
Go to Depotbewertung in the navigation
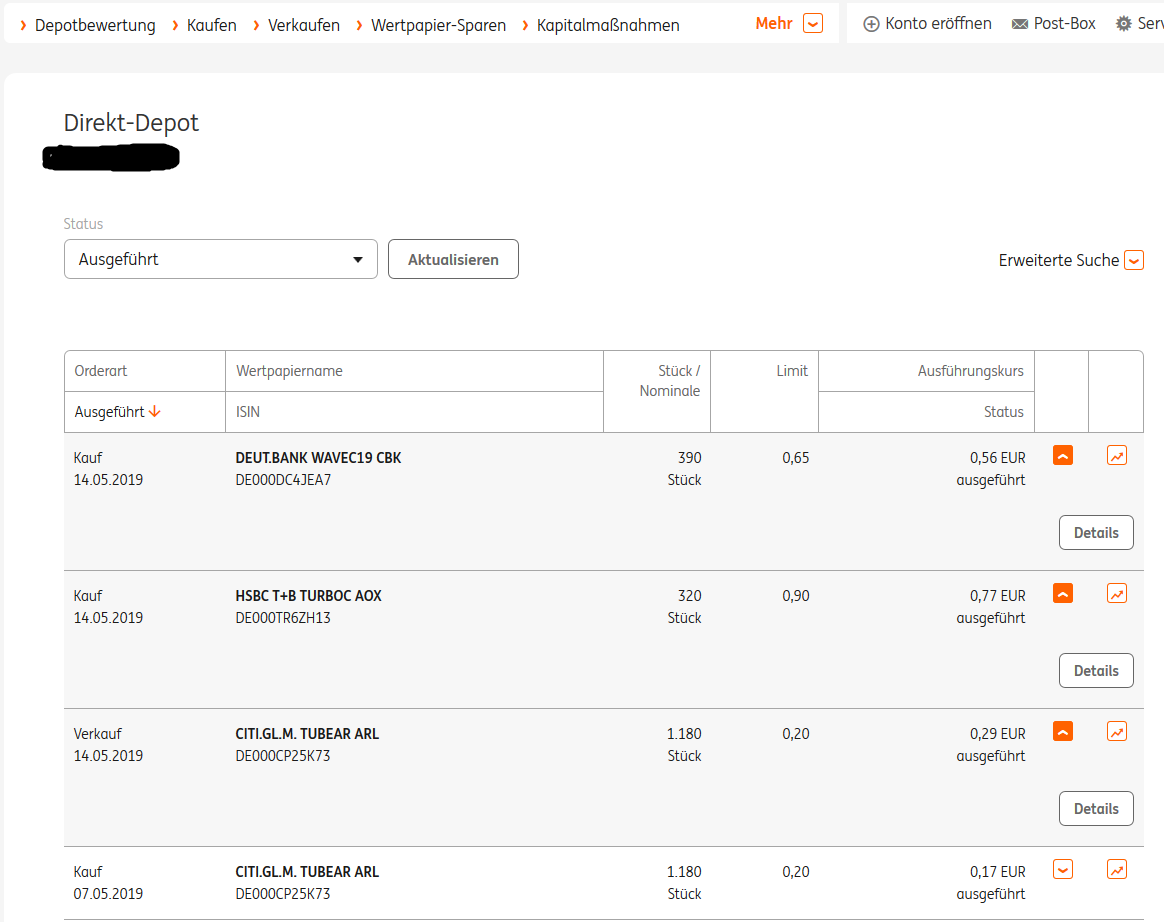click(95, 25)
